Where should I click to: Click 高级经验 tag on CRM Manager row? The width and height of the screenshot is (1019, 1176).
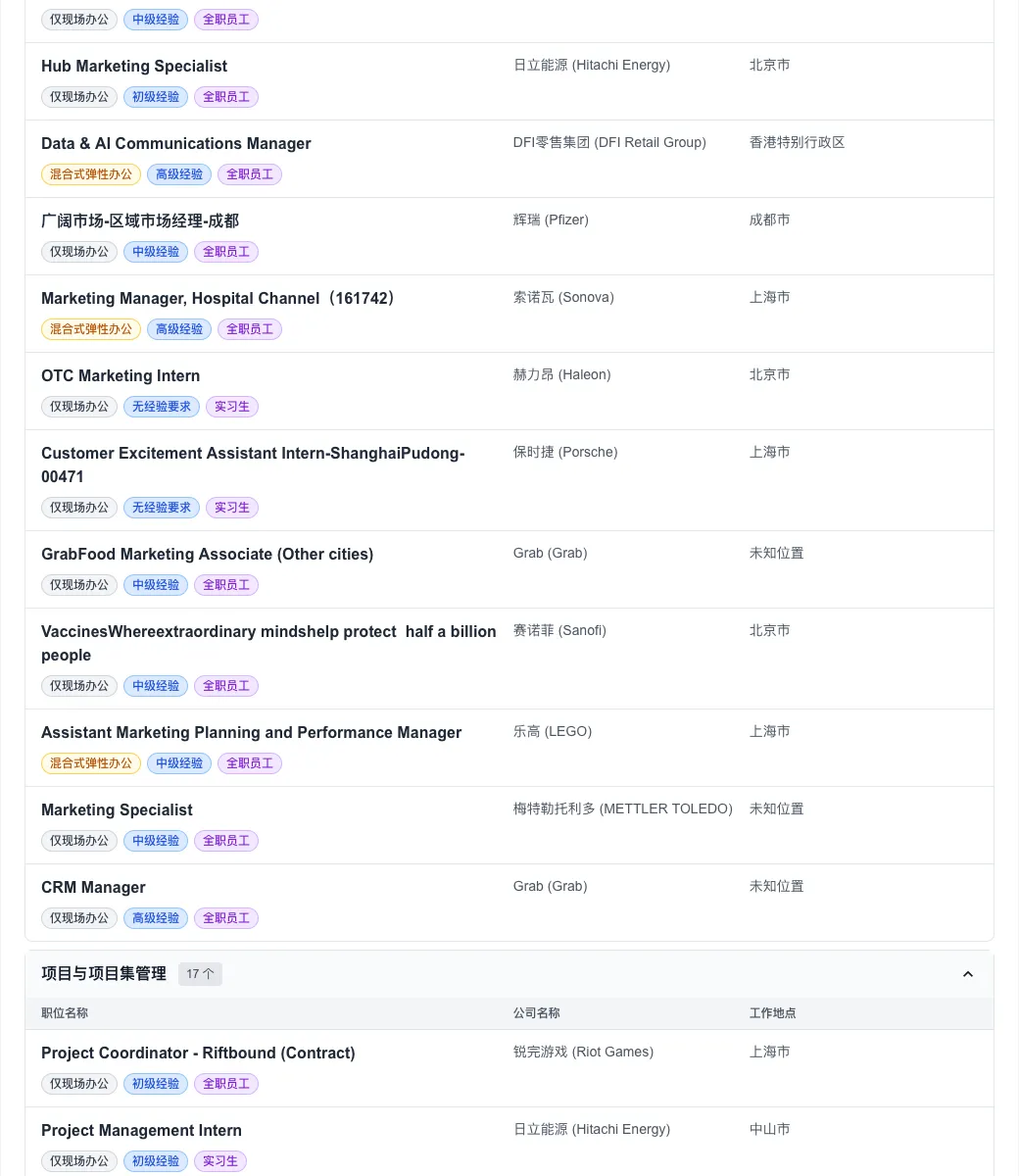coord(156,918)
